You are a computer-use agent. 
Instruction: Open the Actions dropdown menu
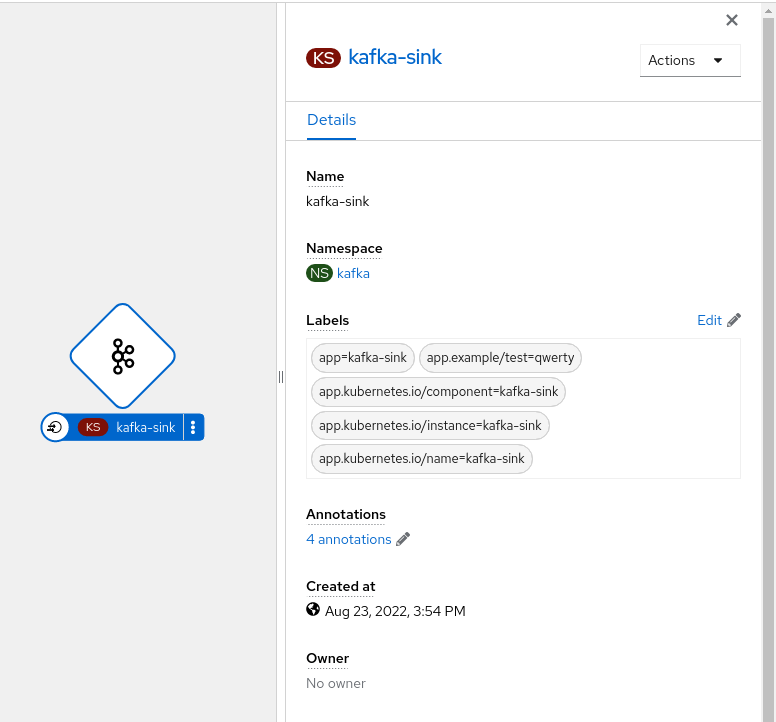[x=690, y=60]
